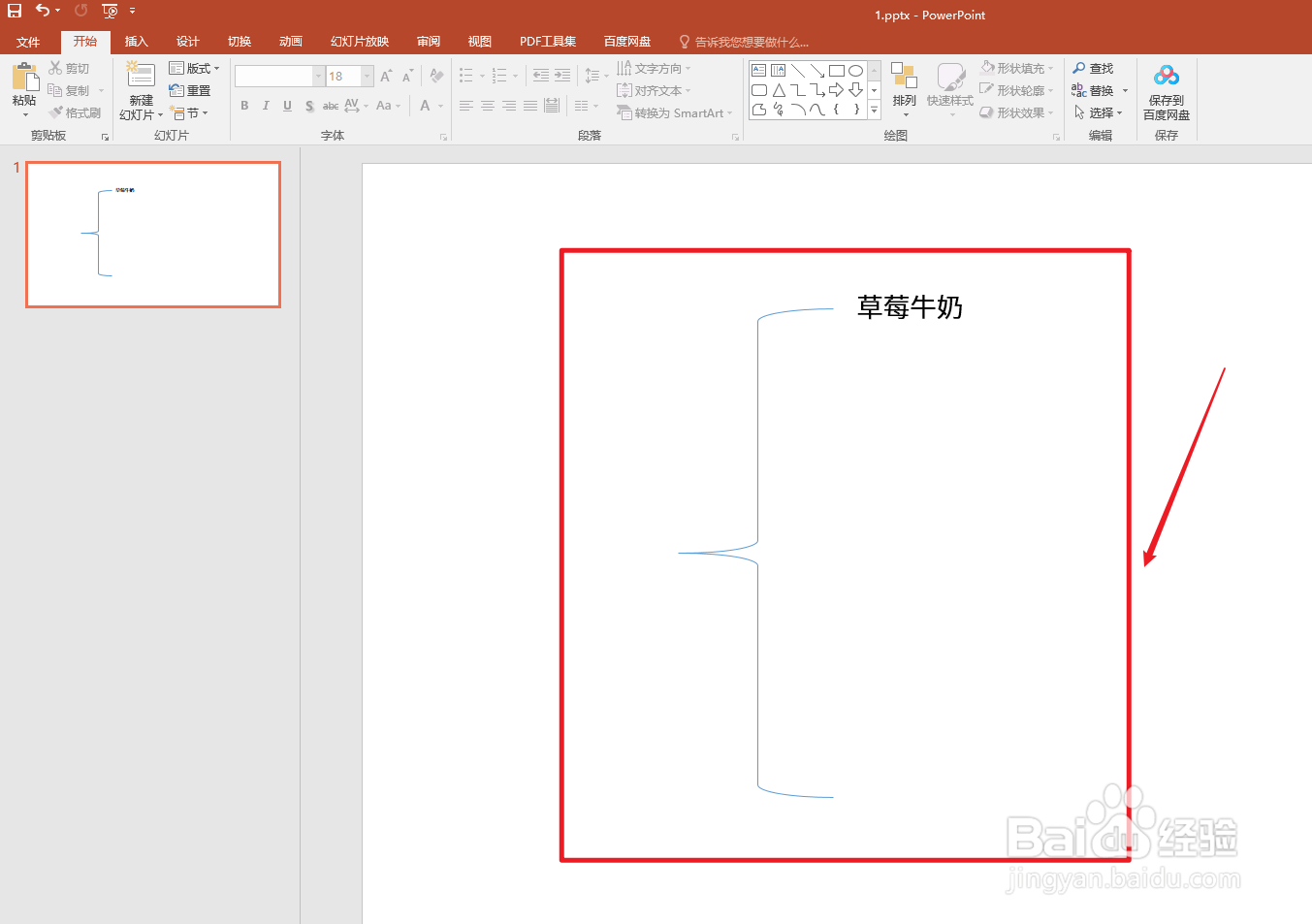Toggle Strikethrough formatting
1312x924 pixels.
pos(331,106)
